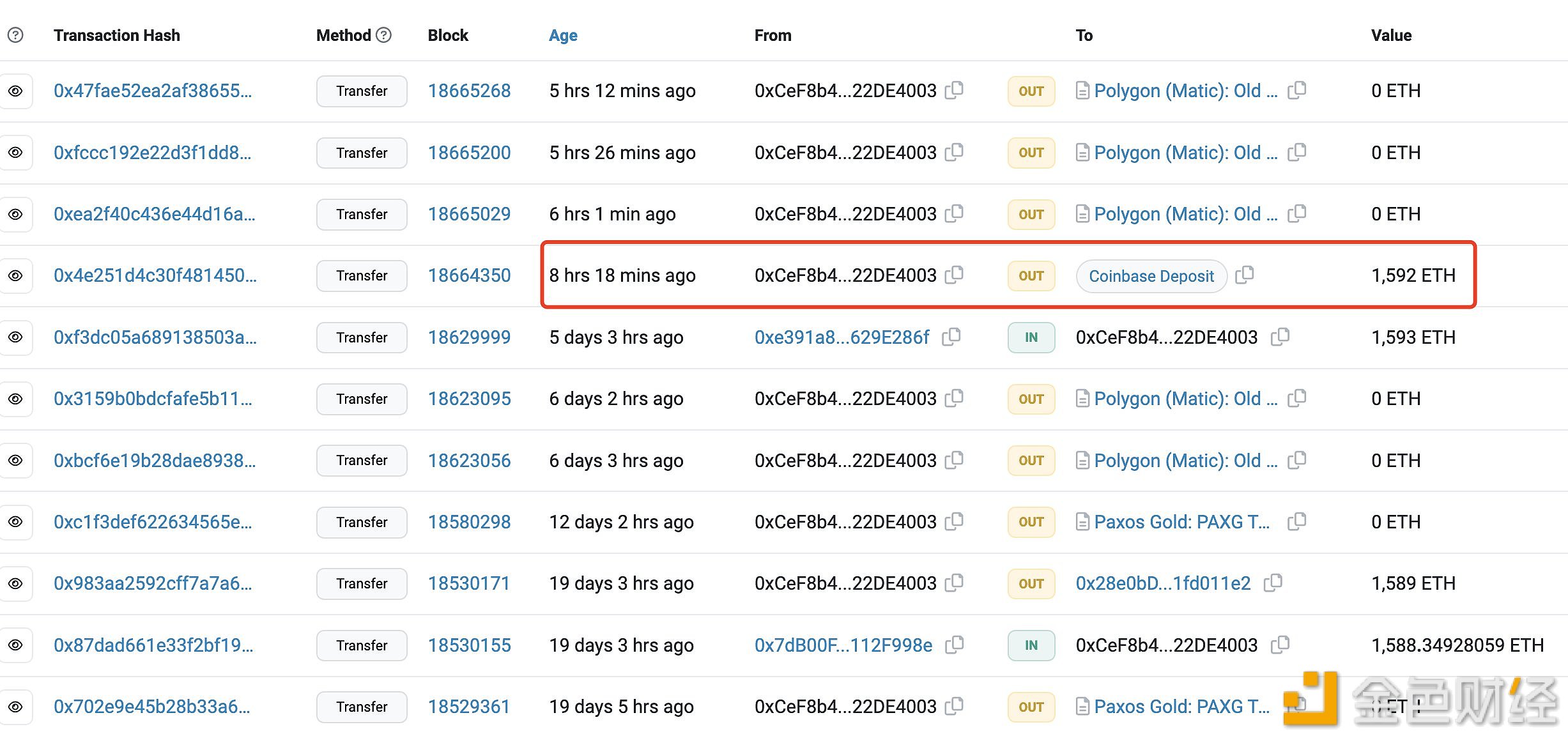Viewport: 1568px width, 736px height.
Task: Preview transaction 0xbcf6e19b28dae8938 with eye icon
Action: pyautogui.click(x=15, y=461)
